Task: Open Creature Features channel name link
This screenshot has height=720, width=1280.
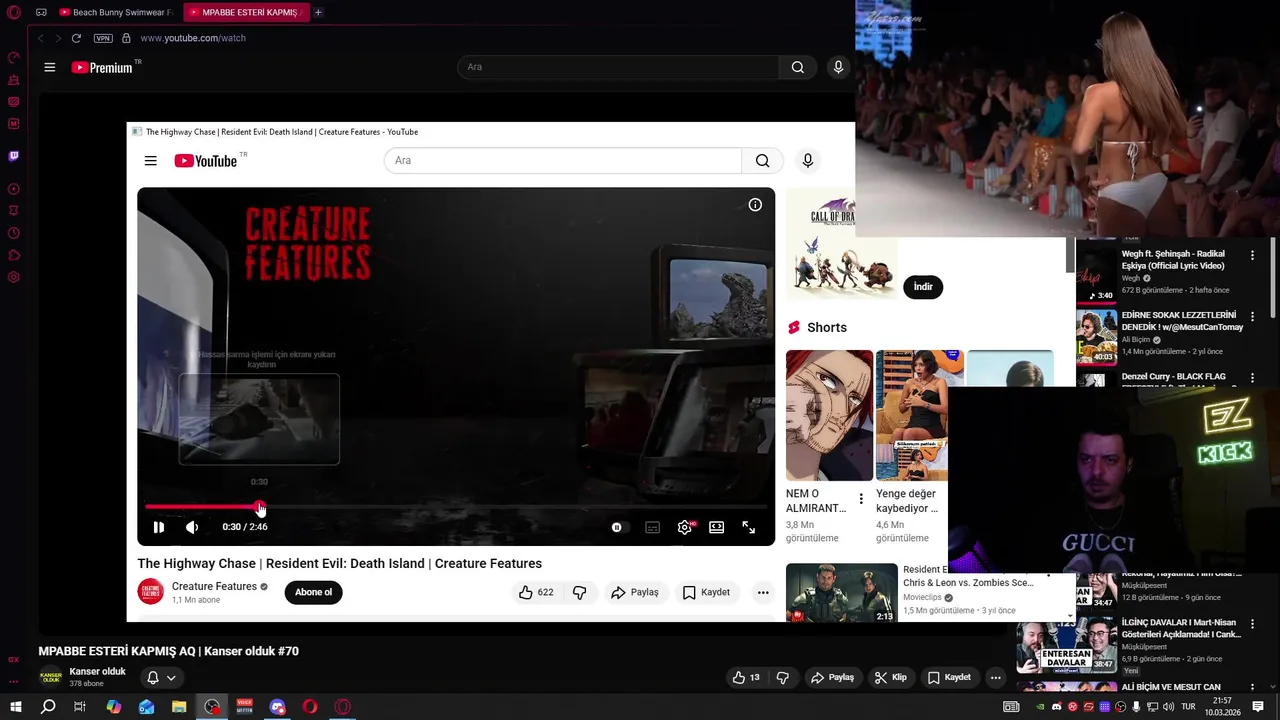Action: tap(214, 586)
